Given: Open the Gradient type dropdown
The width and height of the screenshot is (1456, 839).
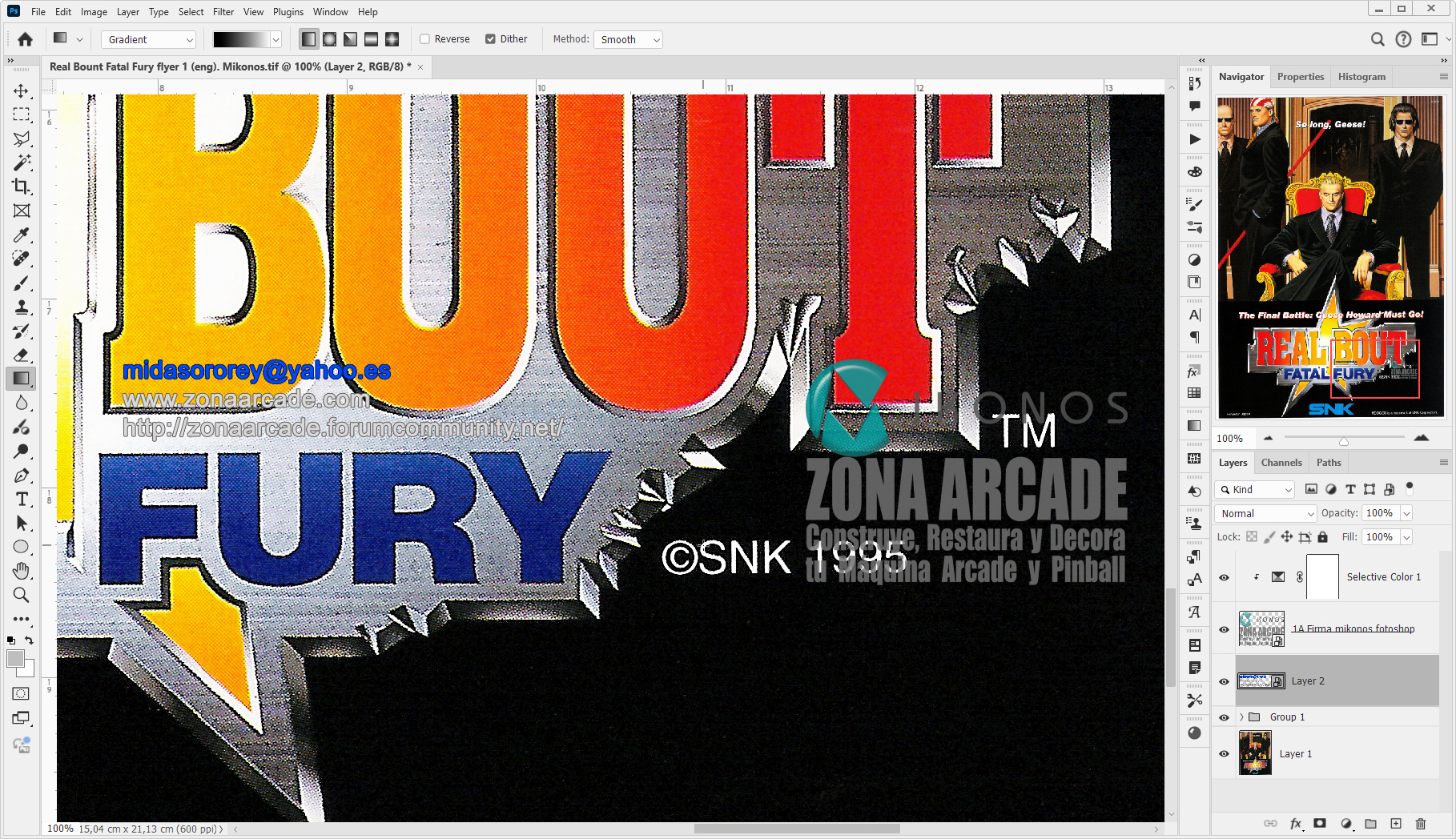Looking at the screenshot, I should tap(149, 39).
